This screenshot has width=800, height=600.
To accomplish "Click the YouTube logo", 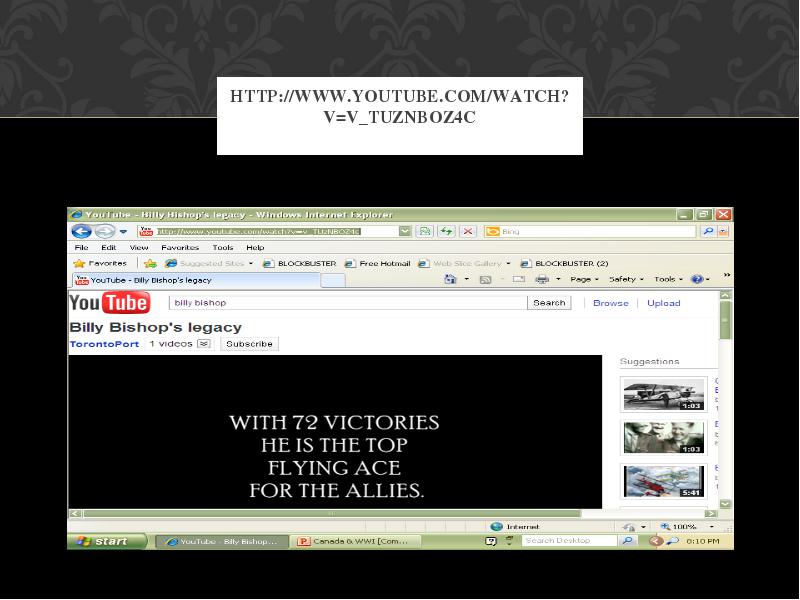I will pos(110,303).
